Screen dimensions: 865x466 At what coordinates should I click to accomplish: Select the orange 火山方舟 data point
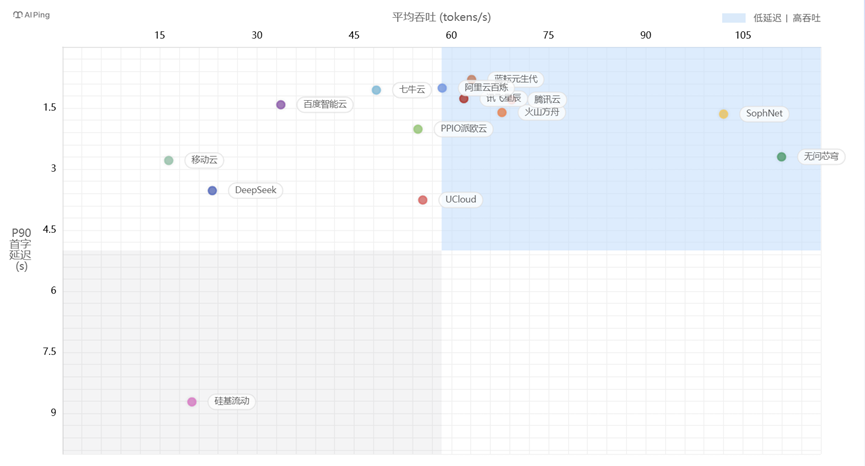click(502, 113)
